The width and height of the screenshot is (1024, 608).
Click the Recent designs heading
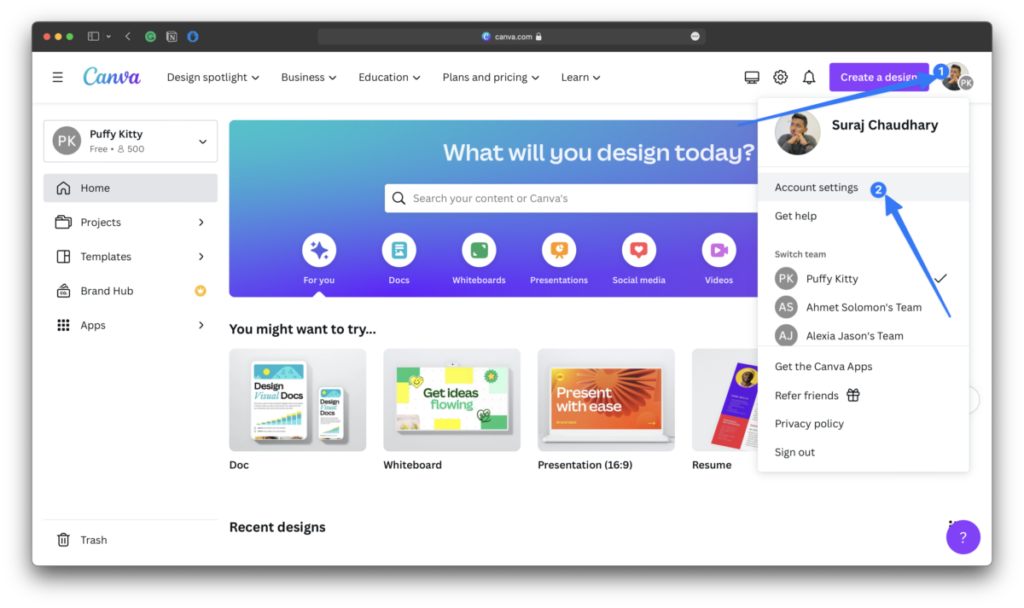pos(278,527)
